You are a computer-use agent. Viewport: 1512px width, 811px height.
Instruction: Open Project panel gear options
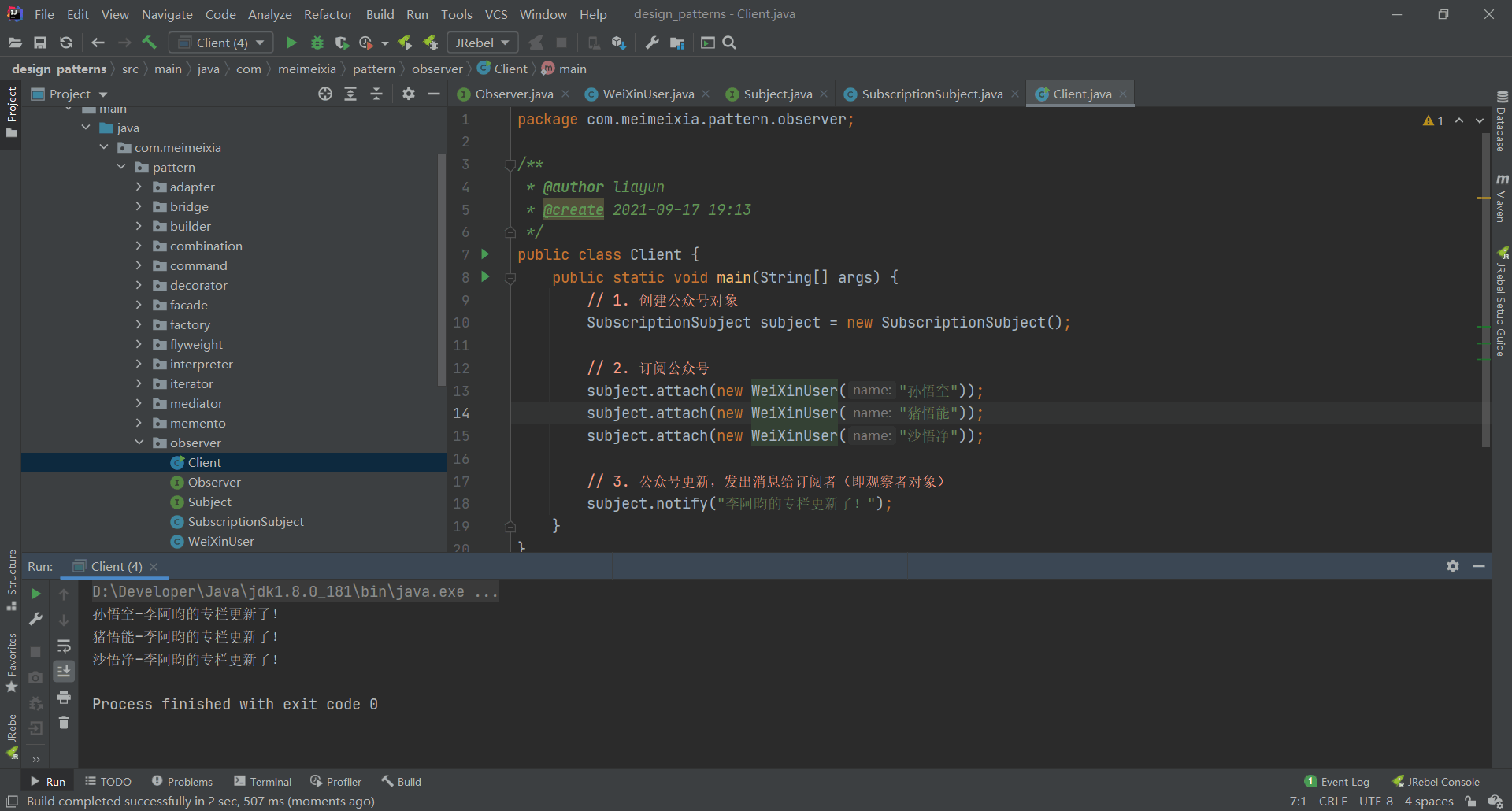(408, 94)
